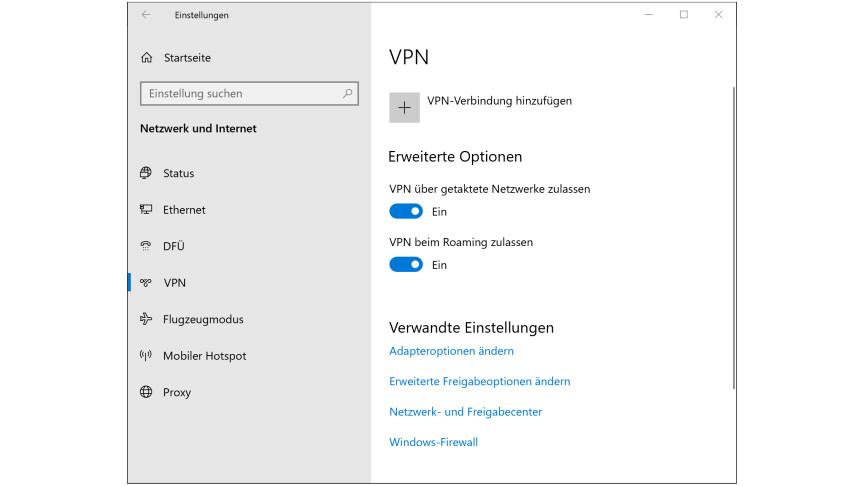Click the Proxy globe icon
Image resolution: width=864 pixels, height=486 pixels.
click(146, 392)
